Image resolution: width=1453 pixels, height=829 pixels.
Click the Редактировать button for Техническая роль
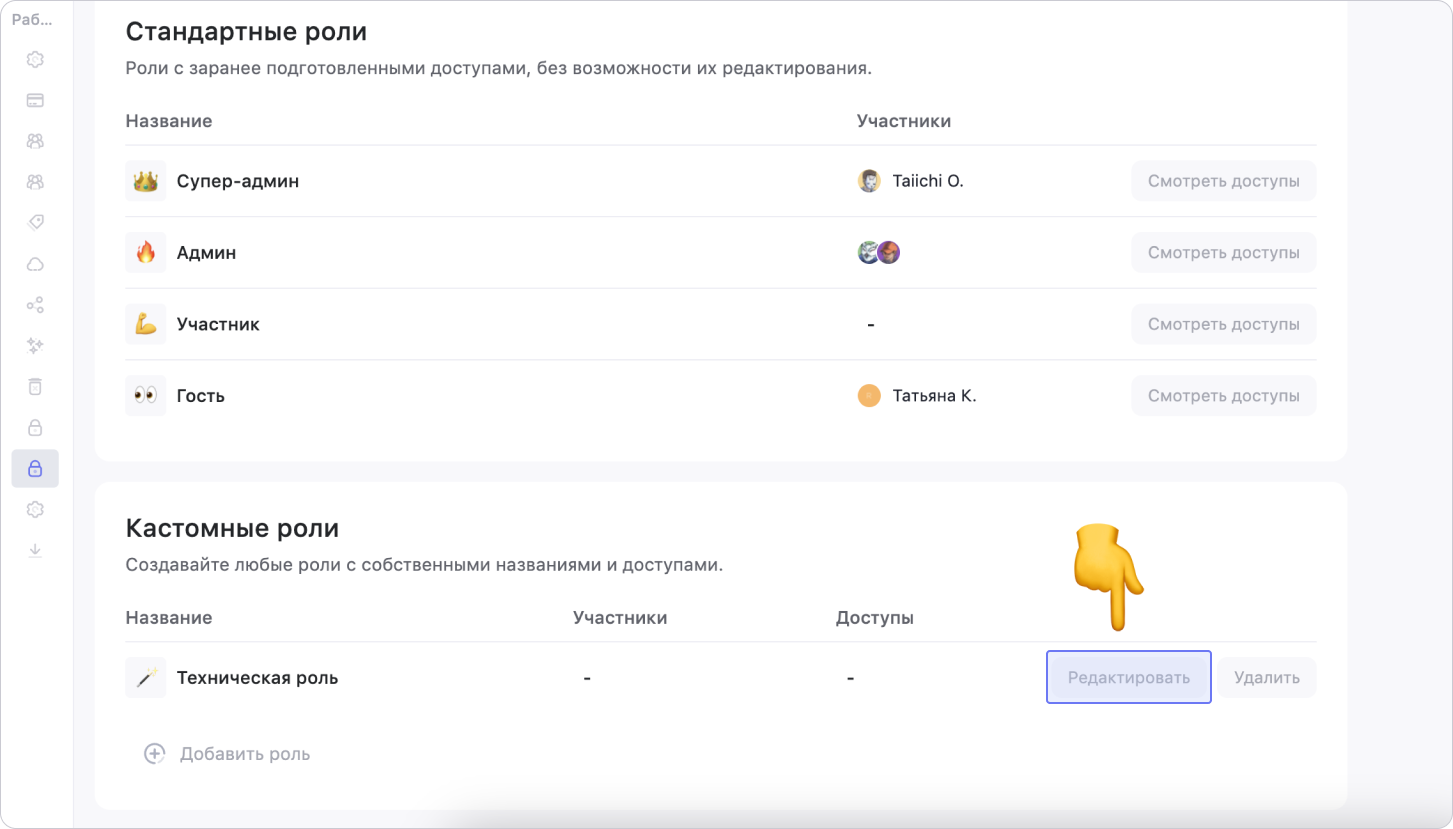click(x=1128, y=678)
